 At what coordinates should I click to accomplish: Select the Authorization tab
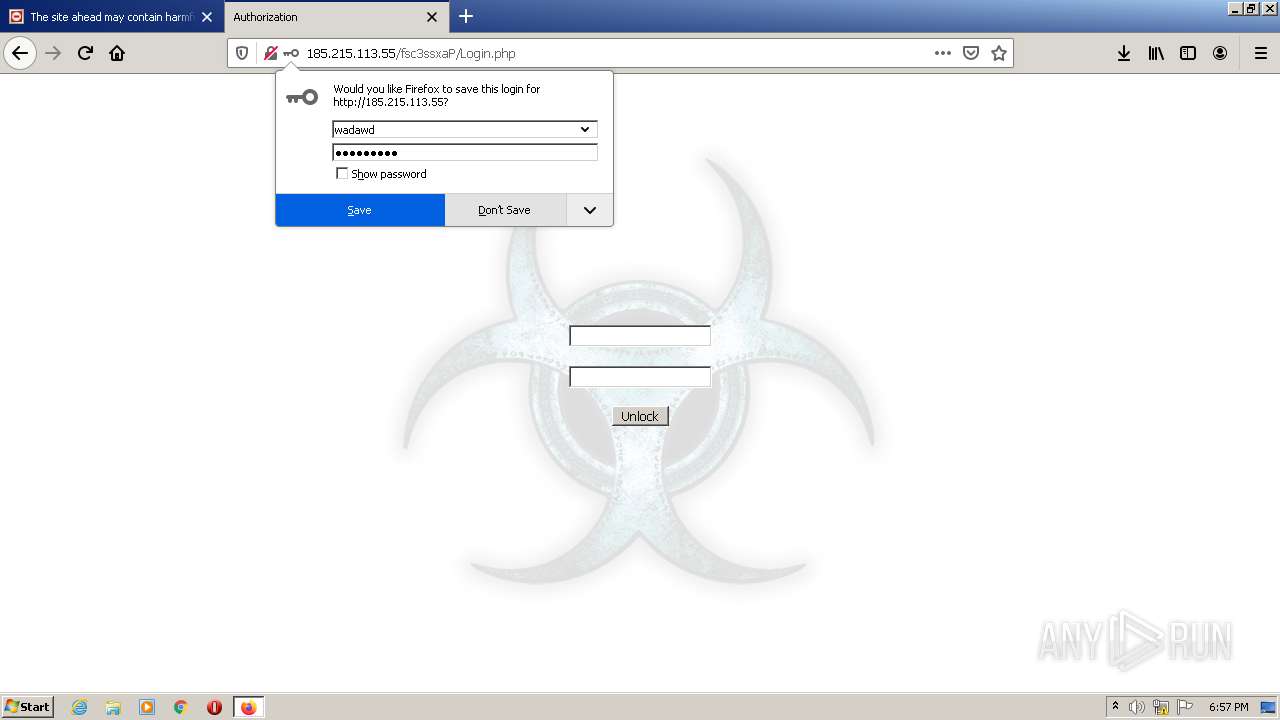[335, 17]
